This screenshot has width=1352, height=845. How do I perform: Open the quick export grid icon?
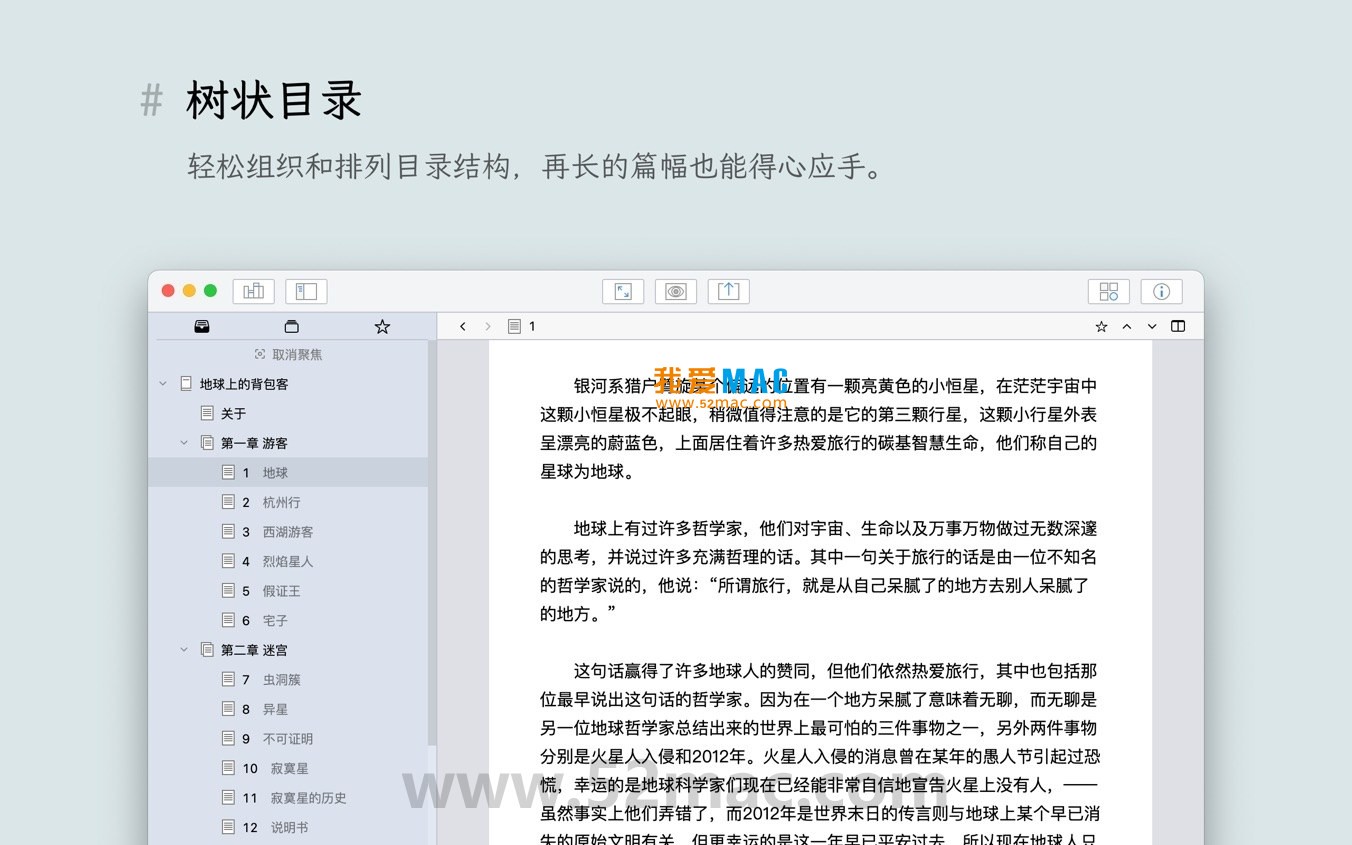[1108, 291]
